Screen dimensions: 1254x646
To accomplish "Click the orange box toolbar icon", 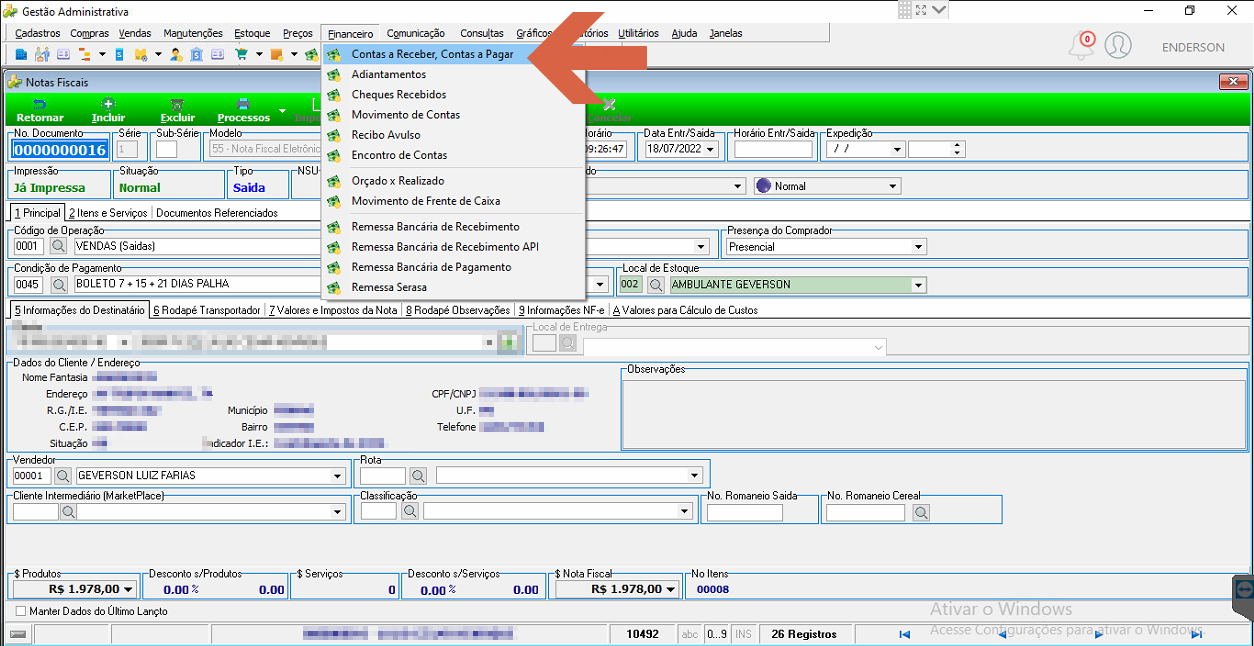I will (276, 54).
